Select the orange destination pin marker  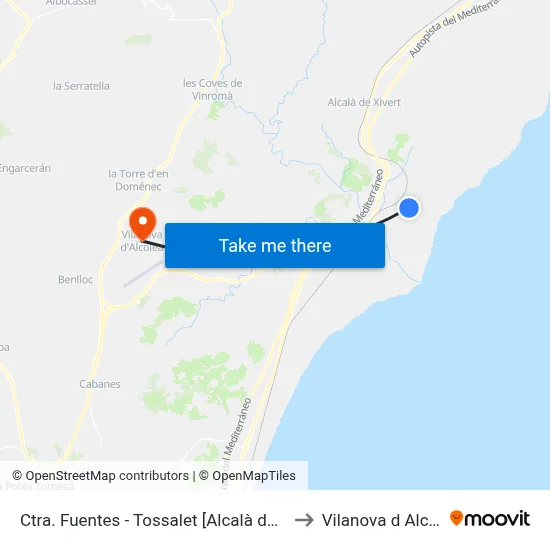(x=143, y=224)
